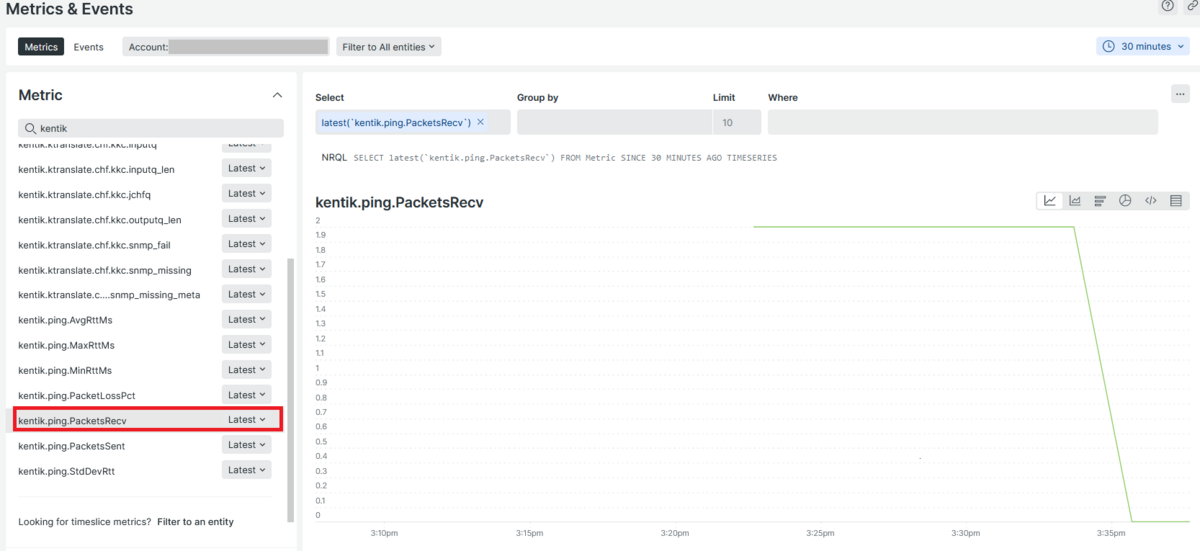Select metric kentik.ktranslate.chf.kkc.jchfq
The image size is (1200, 551).
[84, 195]
